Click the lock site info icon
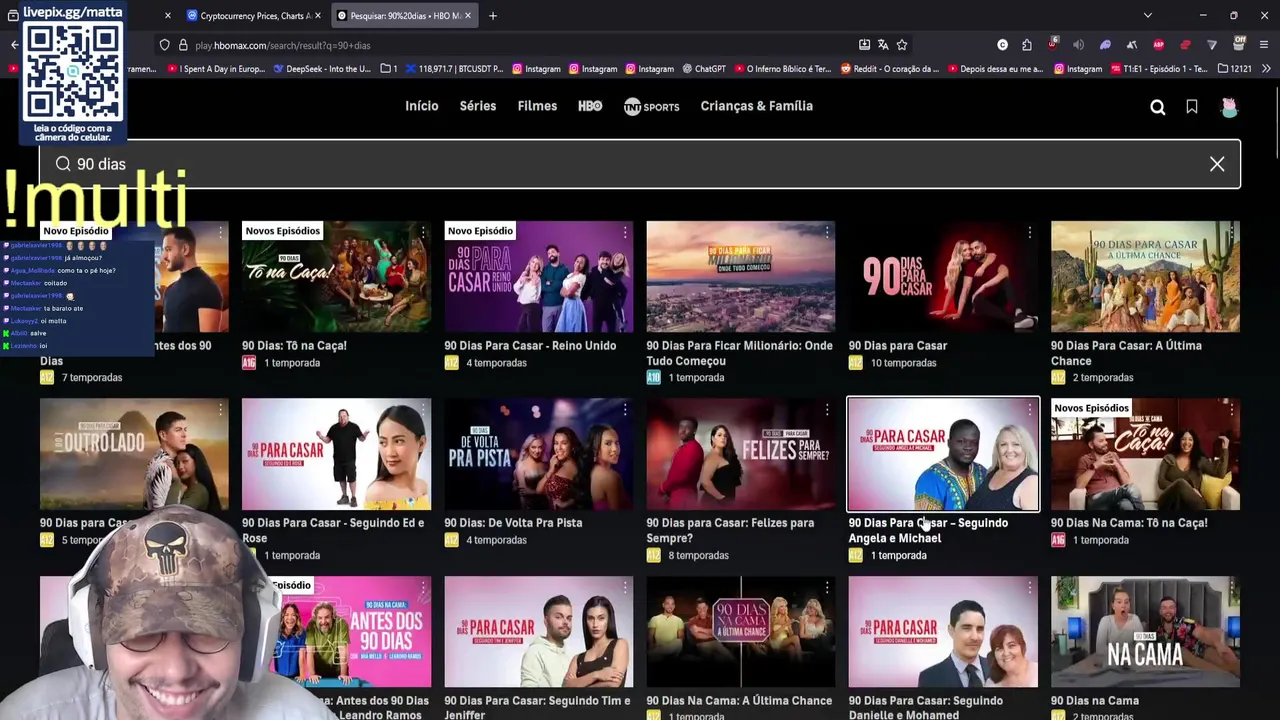The height and width of the screenshot is (720, 1280). pos(183,45)
